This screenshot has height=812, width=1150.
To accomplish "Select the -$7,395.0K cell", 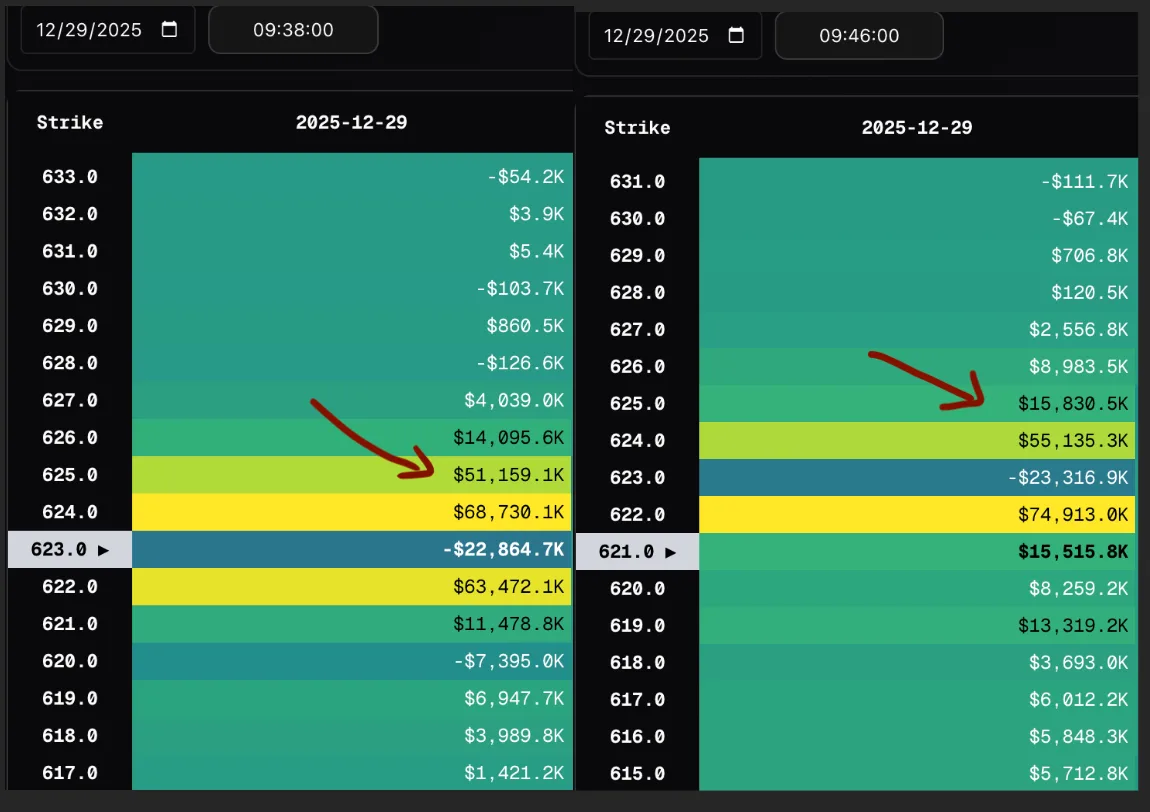I will pyautogui.click(x=352, y=662).
